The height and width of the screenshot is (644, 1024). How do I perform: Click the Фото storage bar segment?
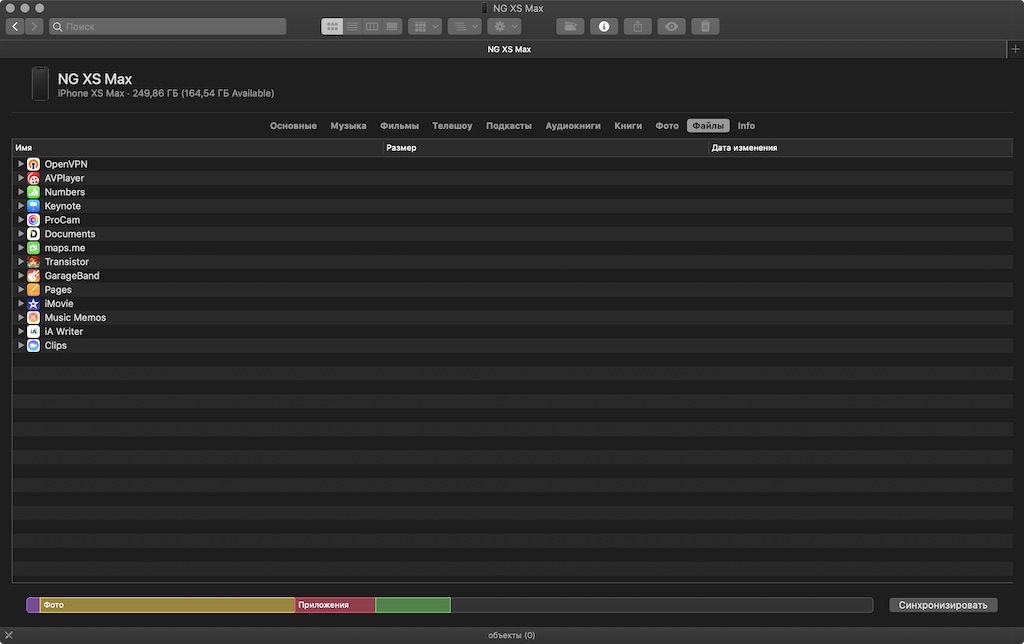pos(167,605)
